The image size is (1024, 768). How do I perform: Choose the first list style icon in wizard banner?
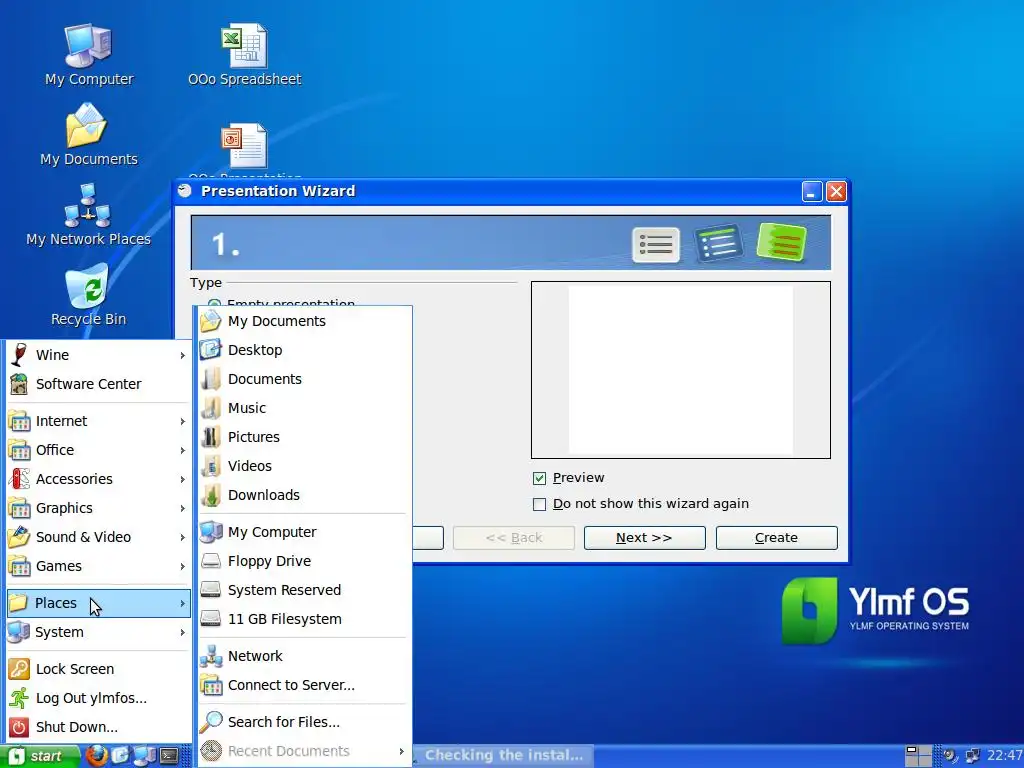click(x=656, y=245)
